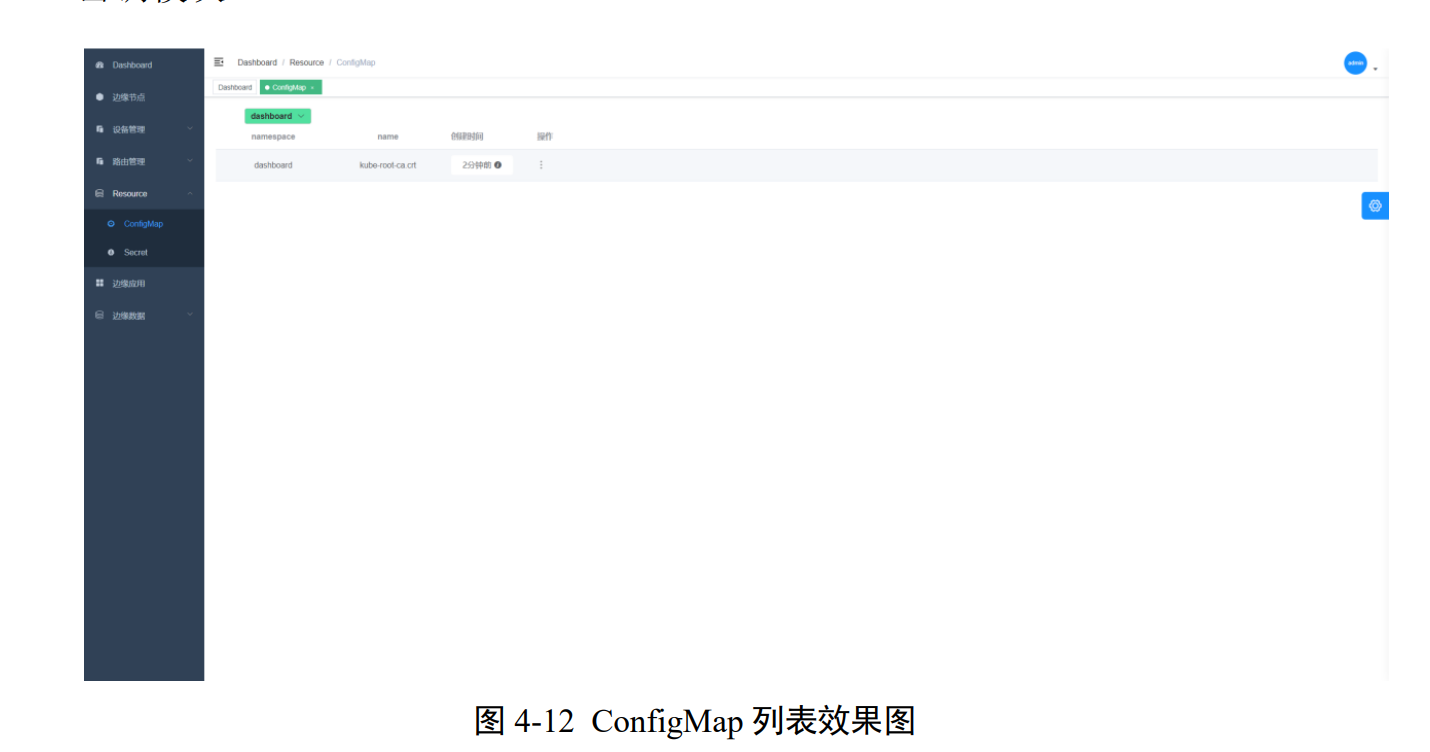Open the 边缘节点 sidebar menu item
Viewport: 1430px width, 752px height.
144,97
